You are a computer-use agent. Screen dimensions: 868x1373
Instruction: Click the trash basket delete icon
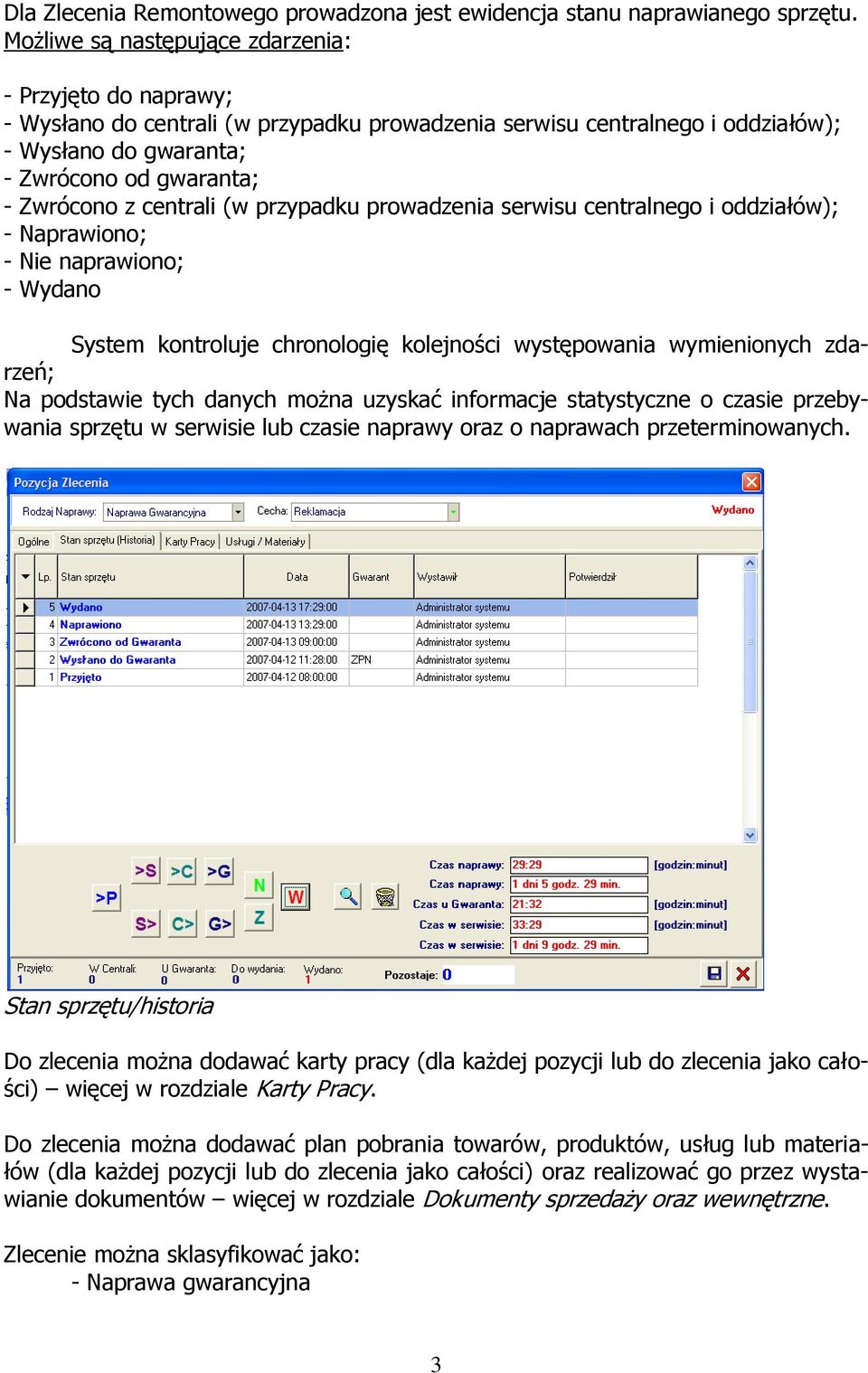click(x=385, y=896)
